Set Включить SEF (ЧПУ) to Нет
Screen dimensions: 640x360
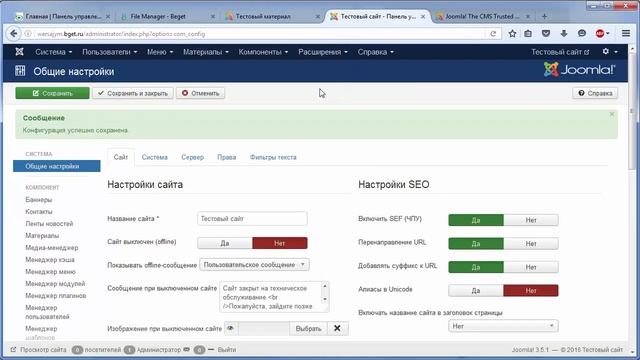(531, 220)
